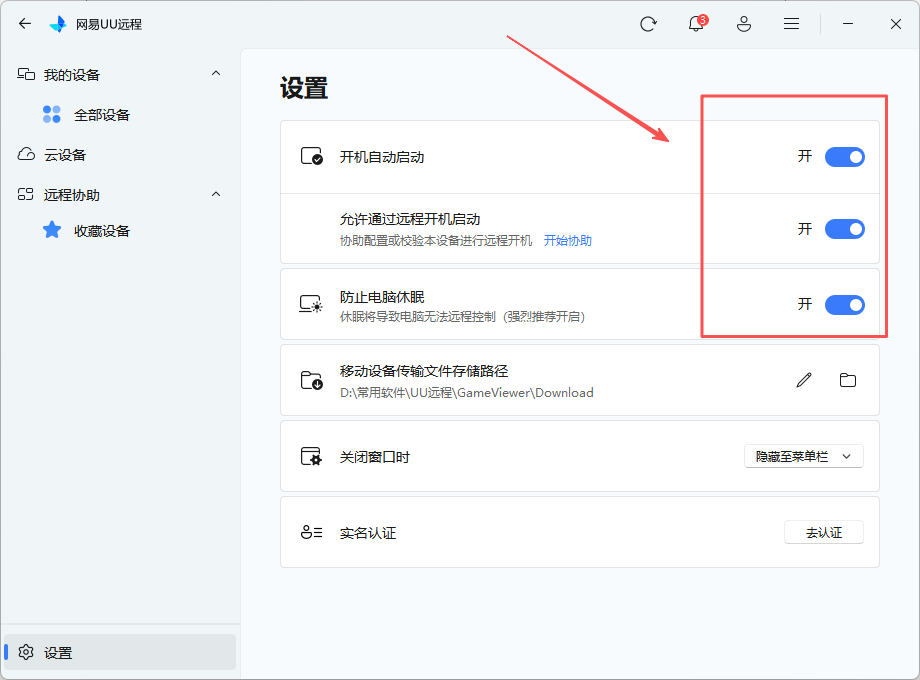Open the 隐藏至菜单栏 dropdown
Screen dimensions: 920x680
(803, 456)
